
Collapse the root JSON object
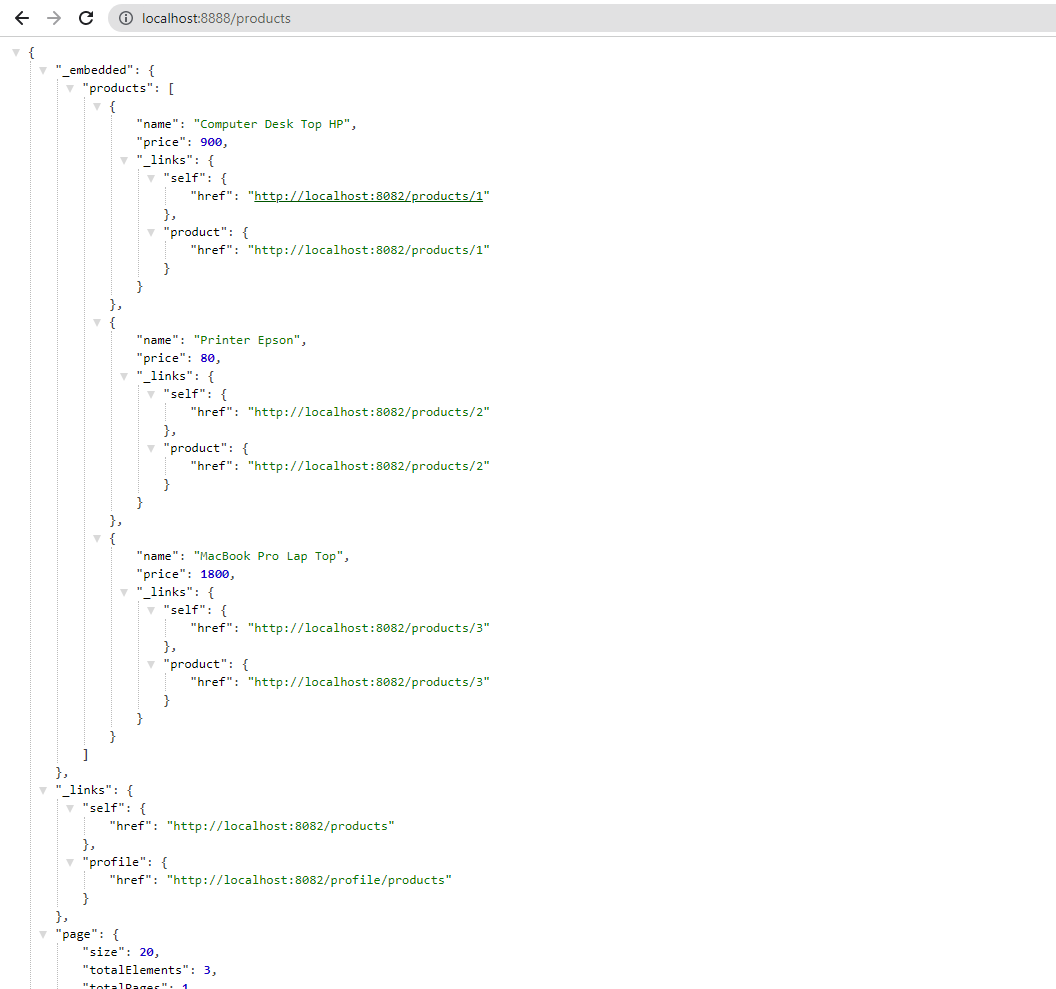(16, 52)
